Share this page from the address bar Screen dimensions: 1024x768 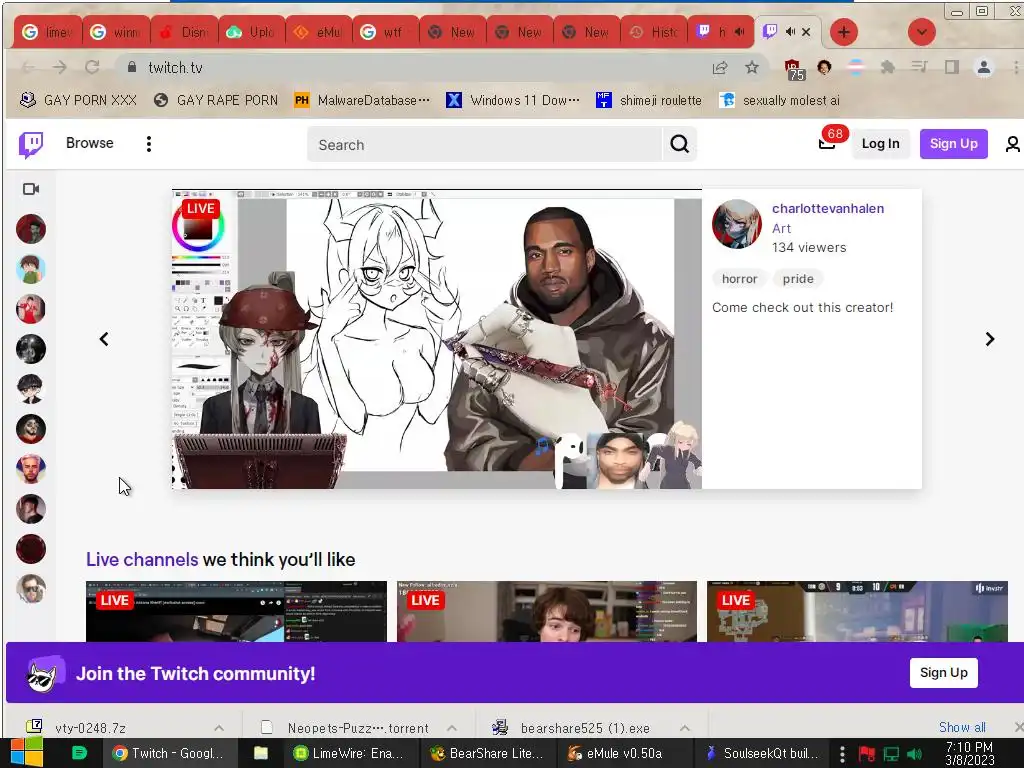click(720, 67)
